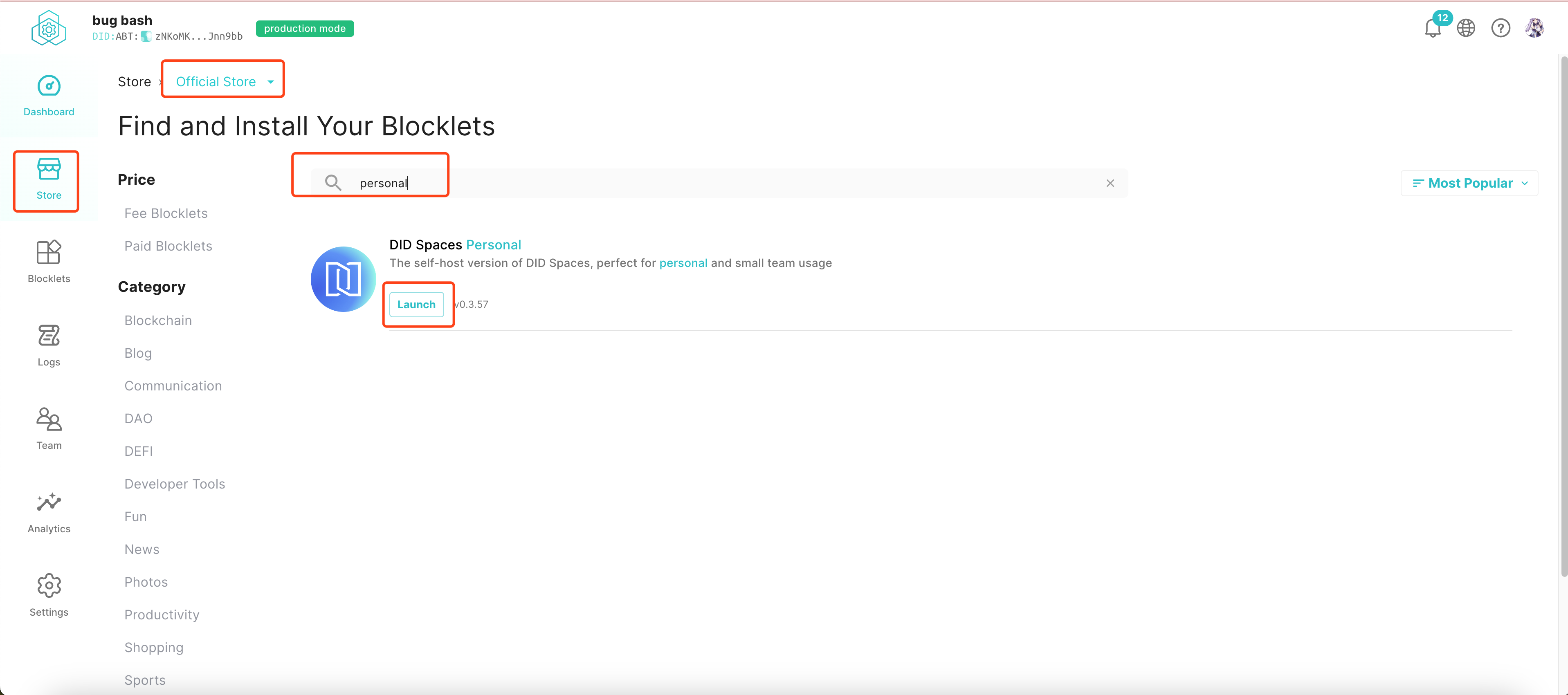The height and width of the screenshot is (695, 1568).
Task: Click the globe language icon
Action: [x=1466, y=28]
